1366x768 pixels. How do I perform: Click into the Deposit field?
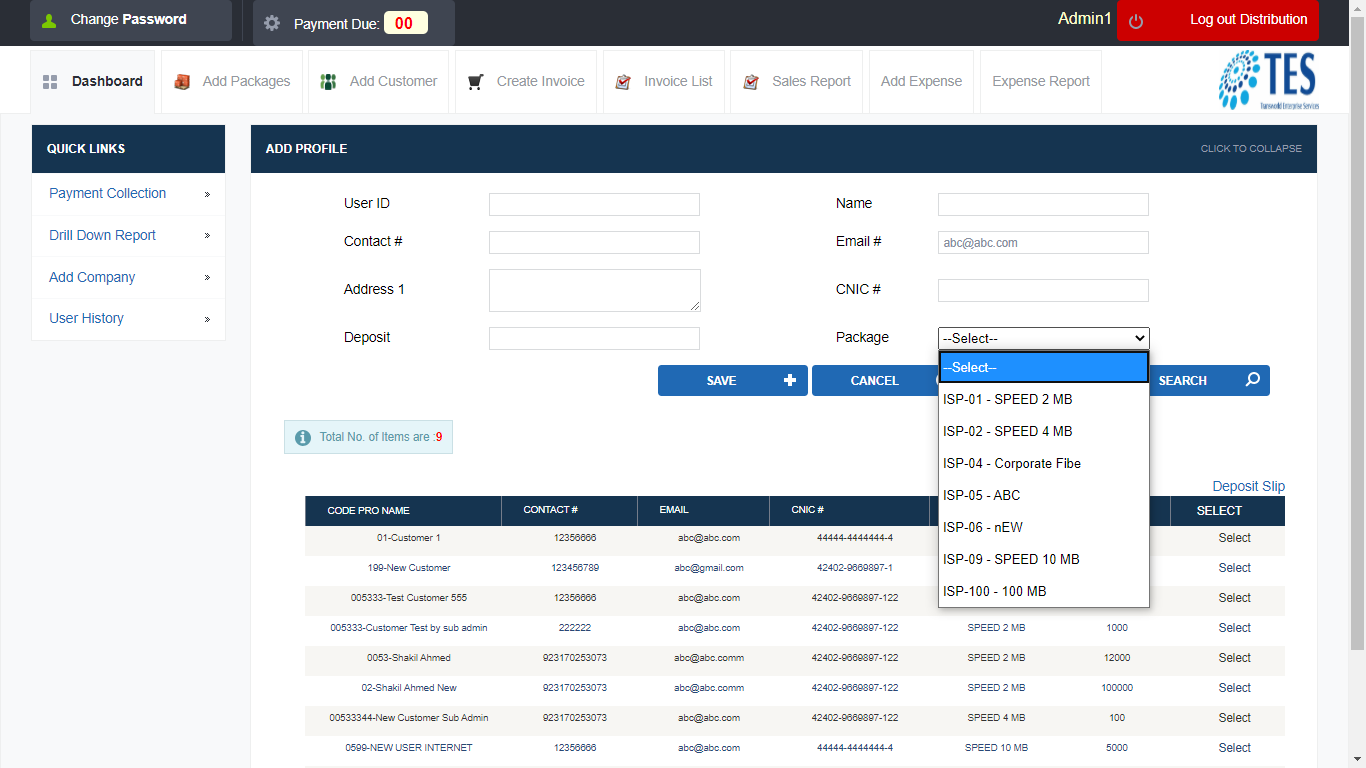pos(594,338)
